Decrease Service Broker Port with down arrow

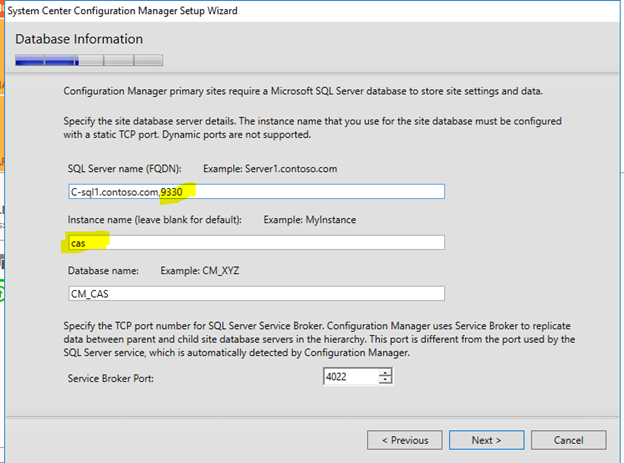385,380
